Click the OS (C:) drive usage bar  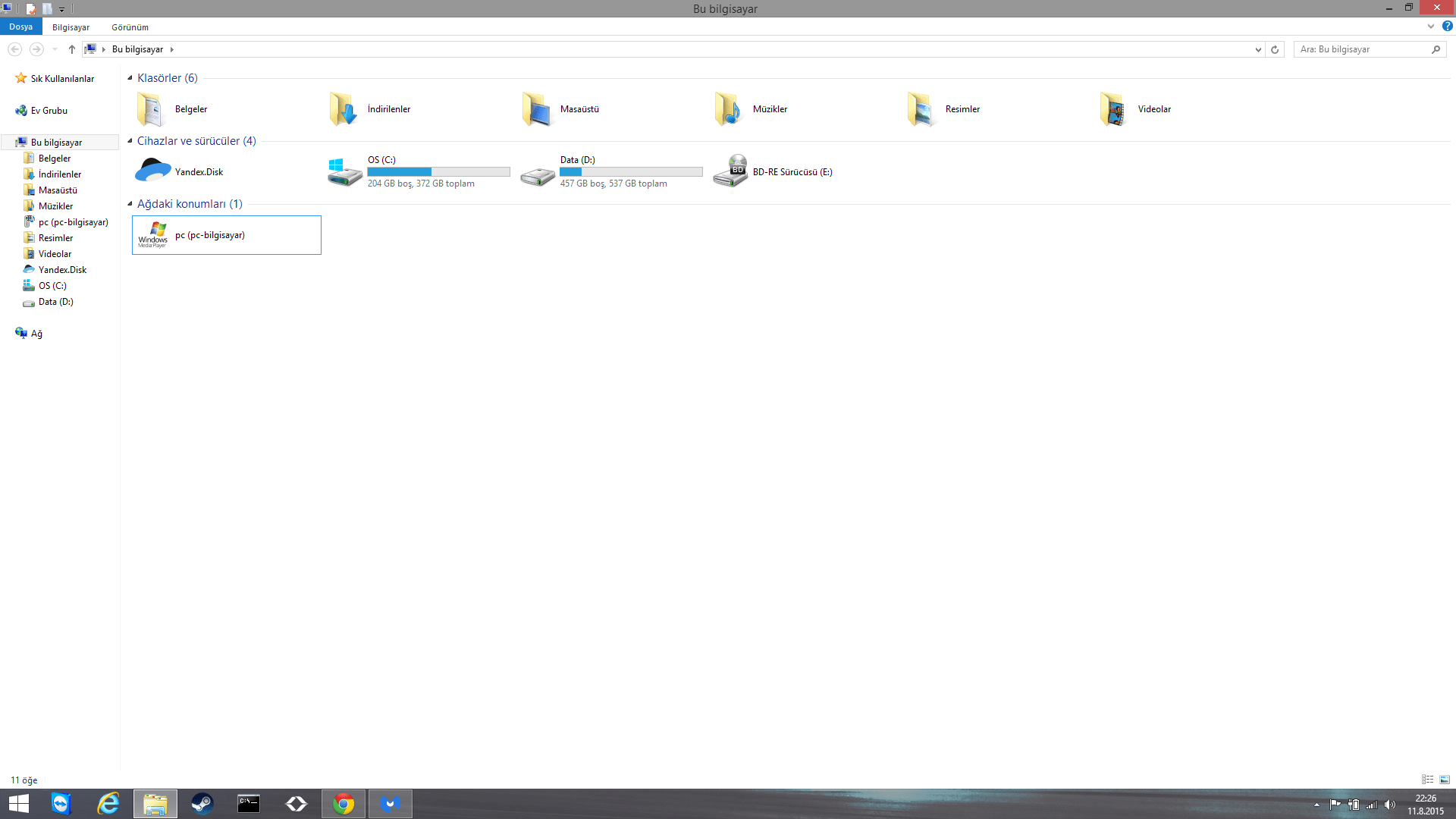[x=438, y=172]
